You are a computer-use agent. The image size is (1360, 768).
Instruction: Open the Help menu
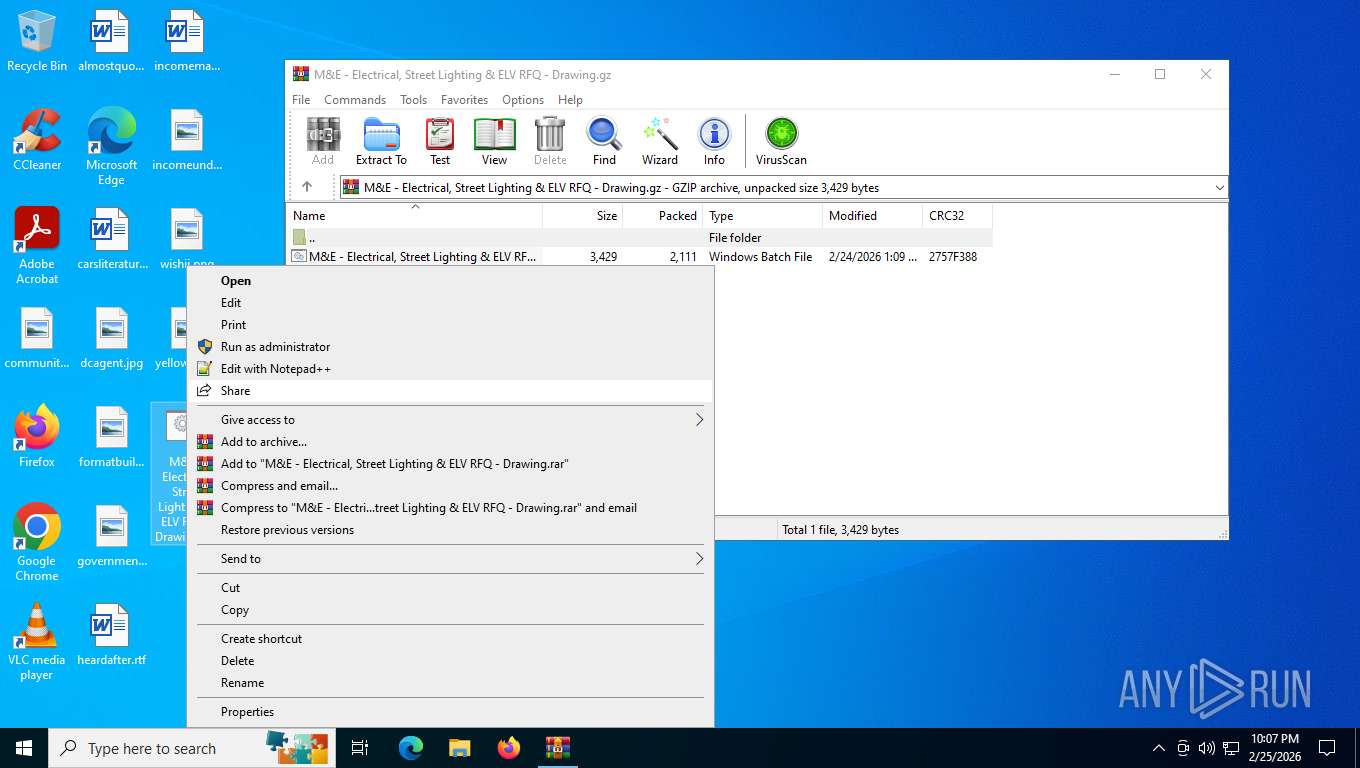(x=570, y=100)
